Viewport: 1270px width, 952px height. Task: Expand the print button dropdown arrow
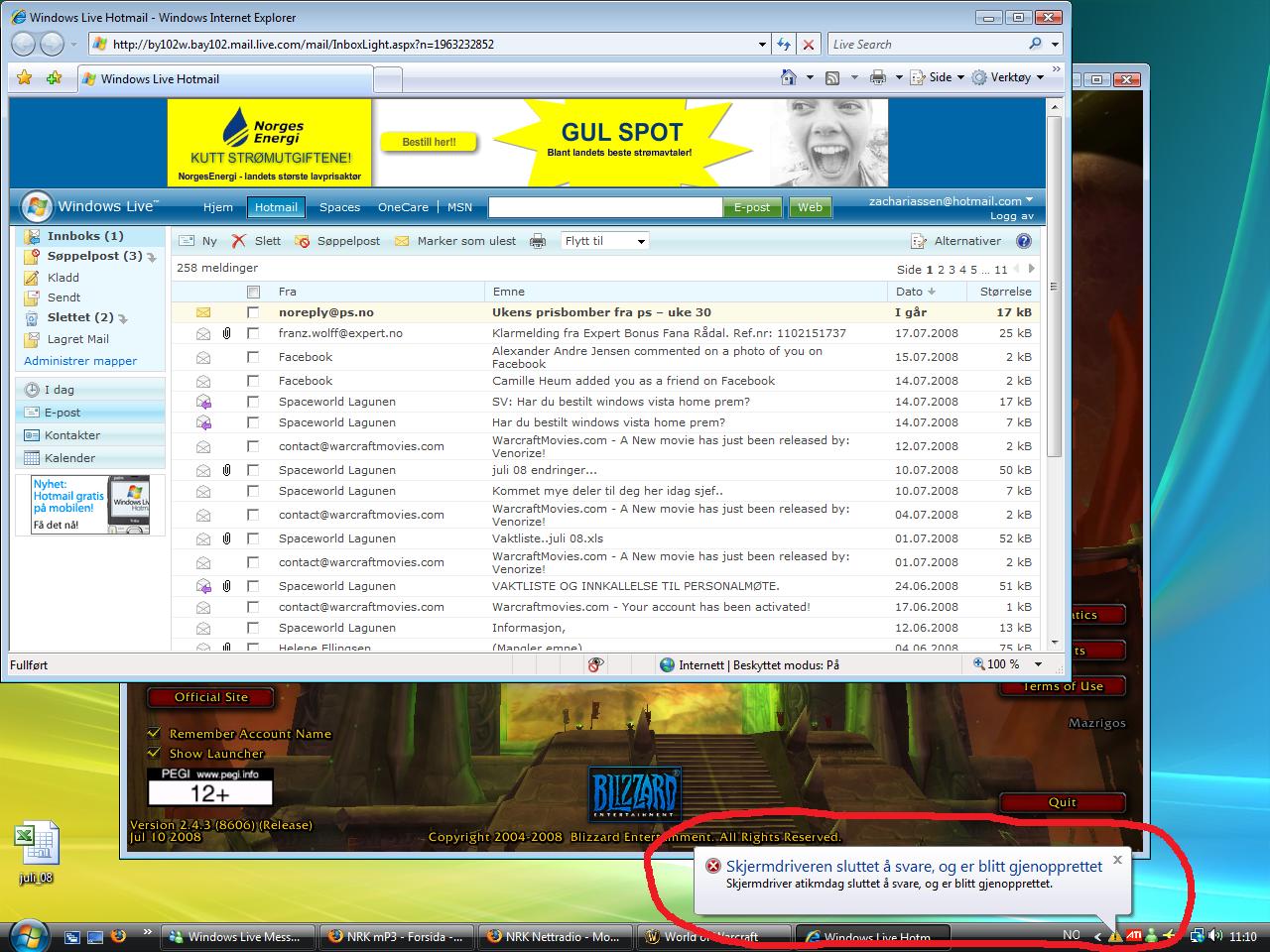899,77
